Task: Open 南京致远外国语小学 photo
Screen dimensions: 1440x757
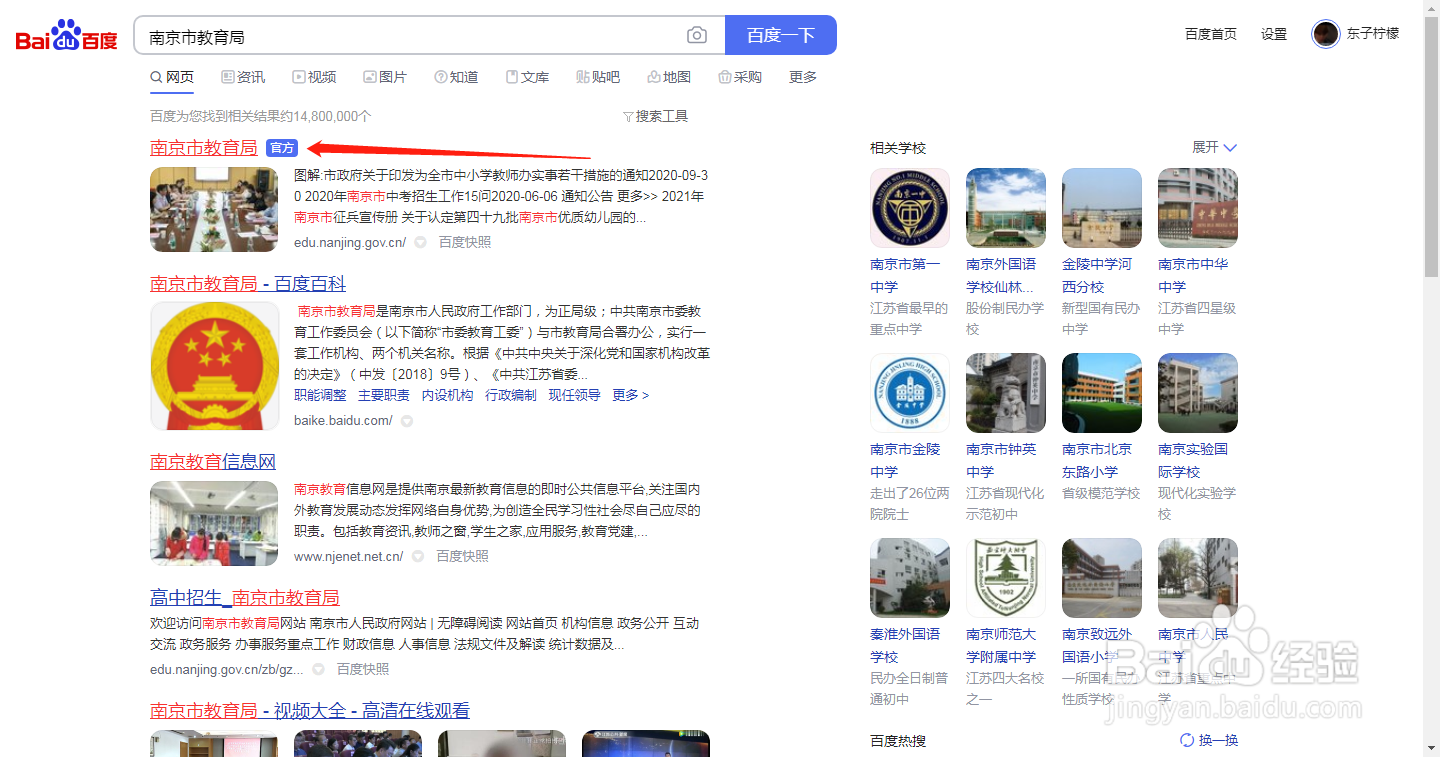Action: coord(1102,578)
